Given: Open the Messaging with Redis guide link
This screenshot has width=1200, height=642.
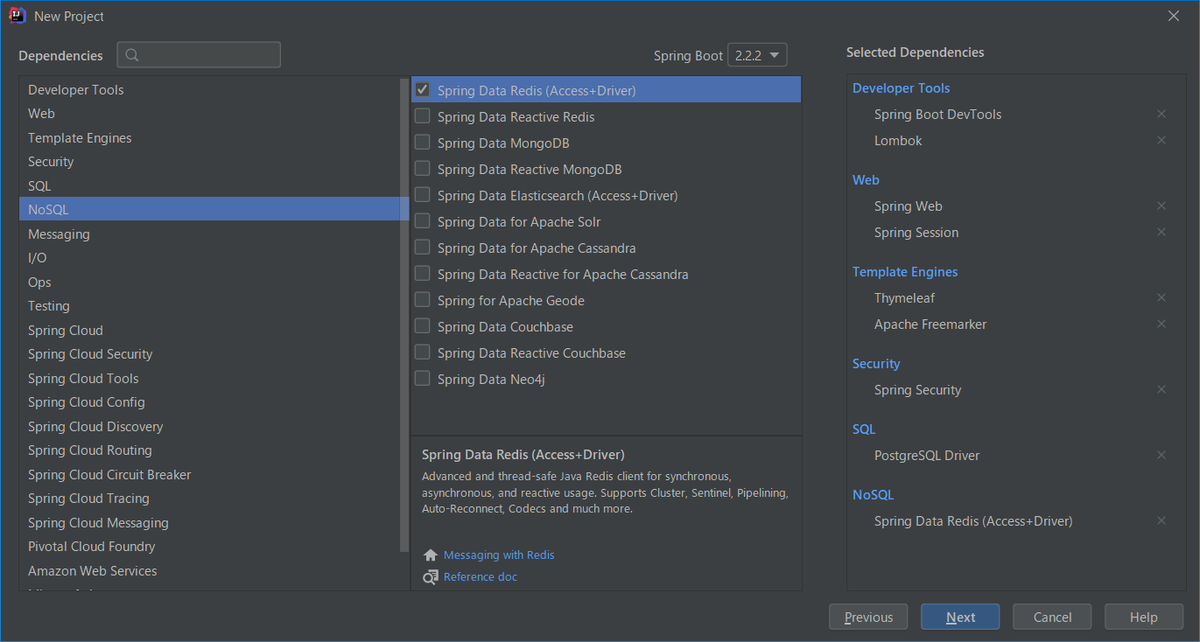Looking at the screenshot, I should (499, 555).
